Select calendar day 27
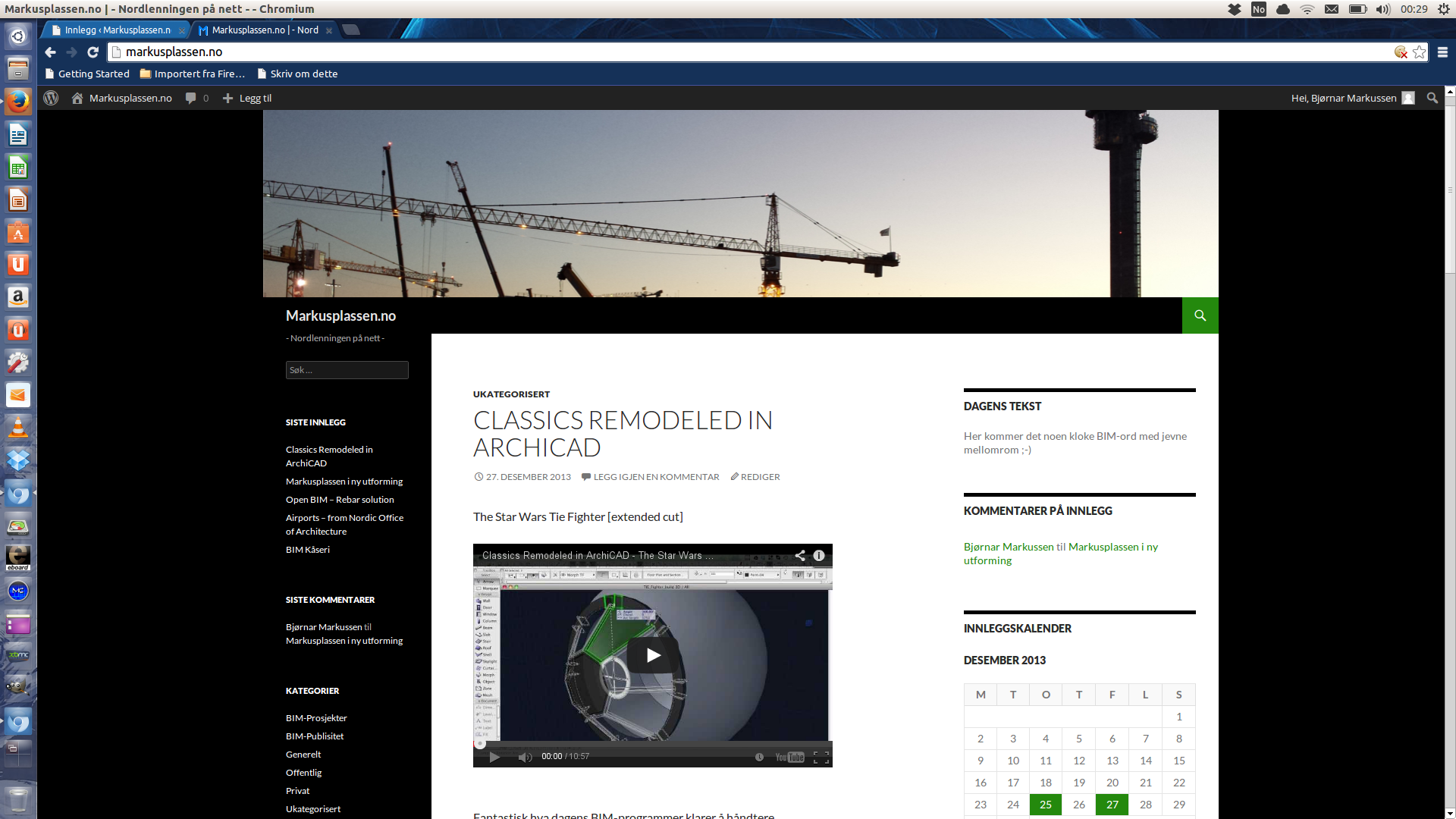The height and width of the screenshot is (819, 1456). [1112, 805]
